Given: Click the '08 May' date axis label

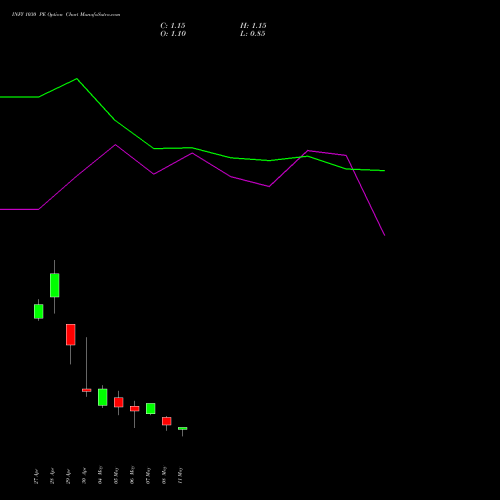Looking at the screenshot, I should [164, 475].
